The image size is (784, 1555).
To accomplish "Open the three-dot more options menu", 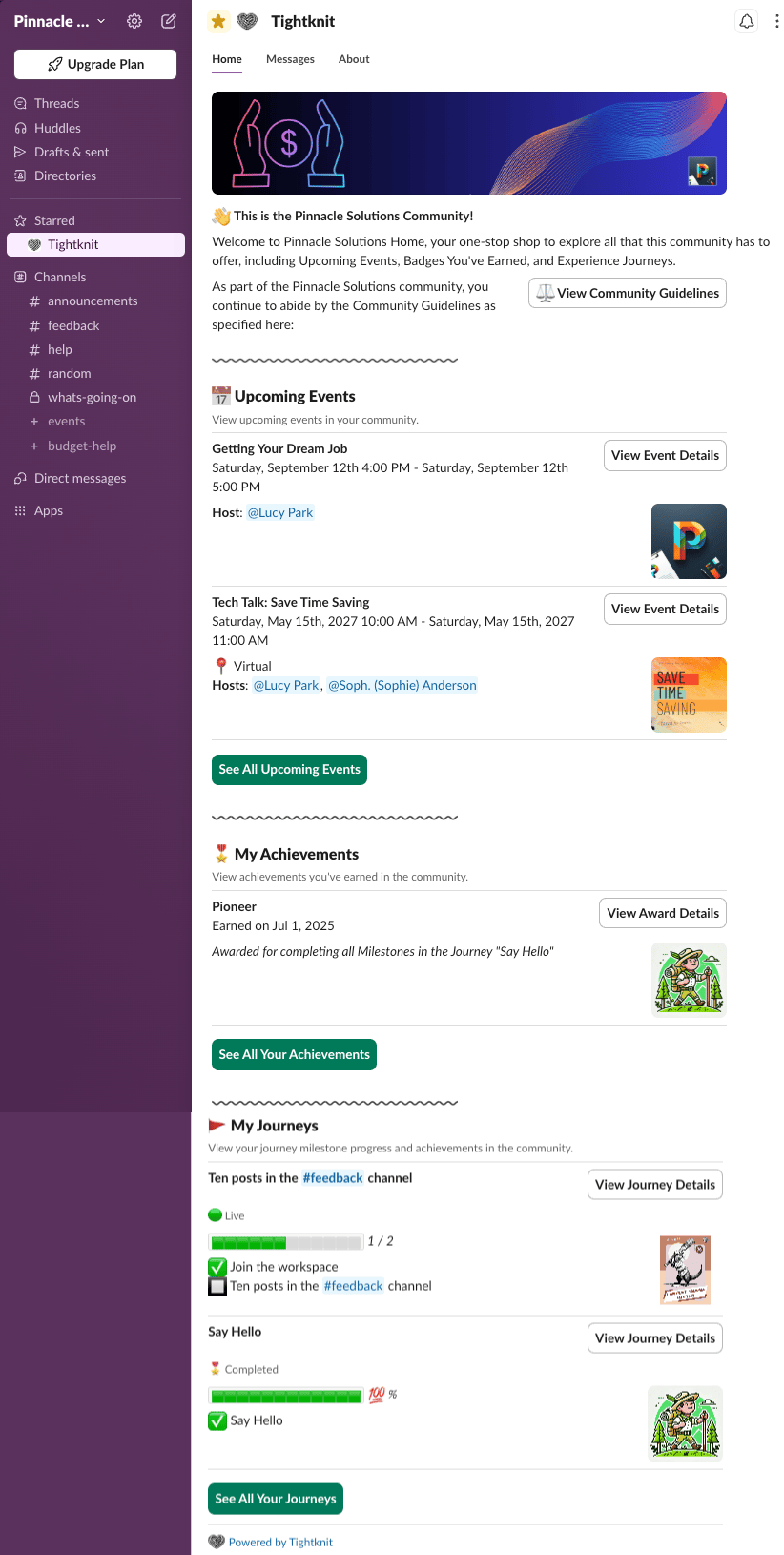I will [776, 21].
